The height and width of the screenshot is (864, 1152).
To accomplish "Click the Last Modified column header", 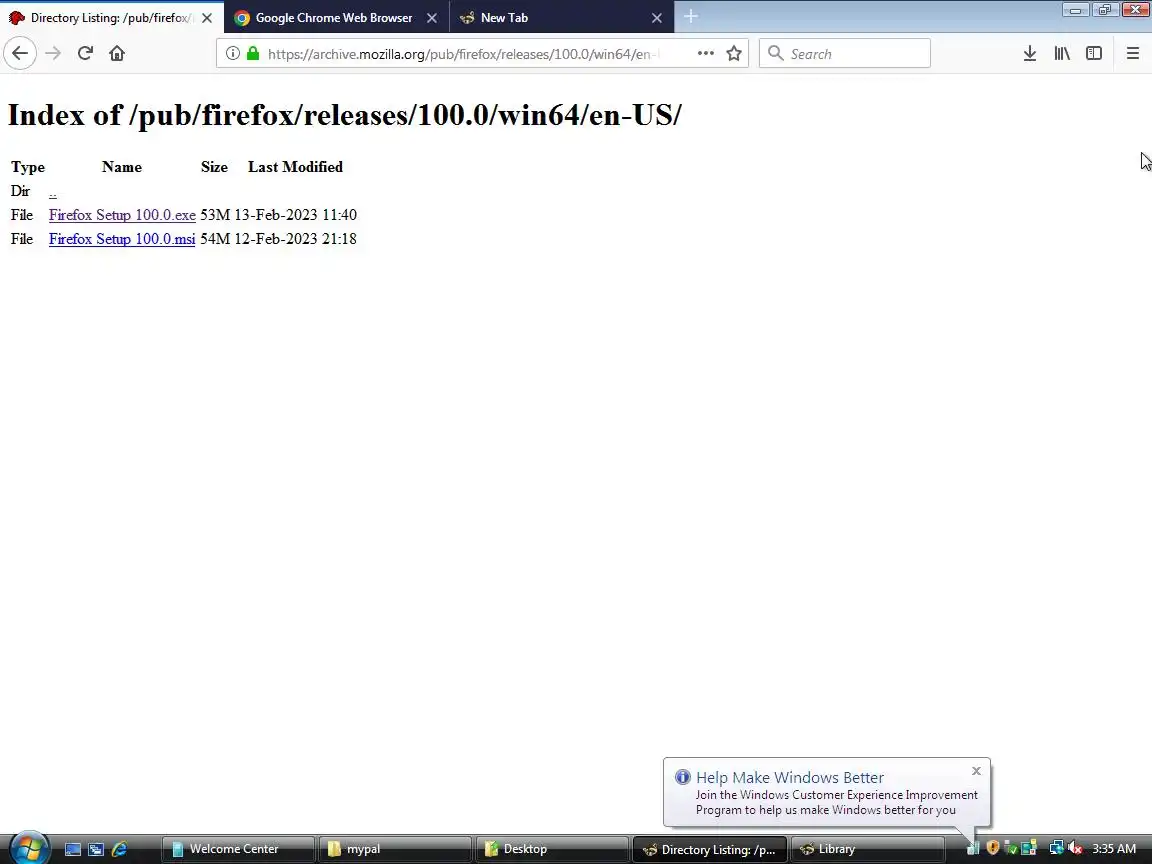I will (295, 167).
